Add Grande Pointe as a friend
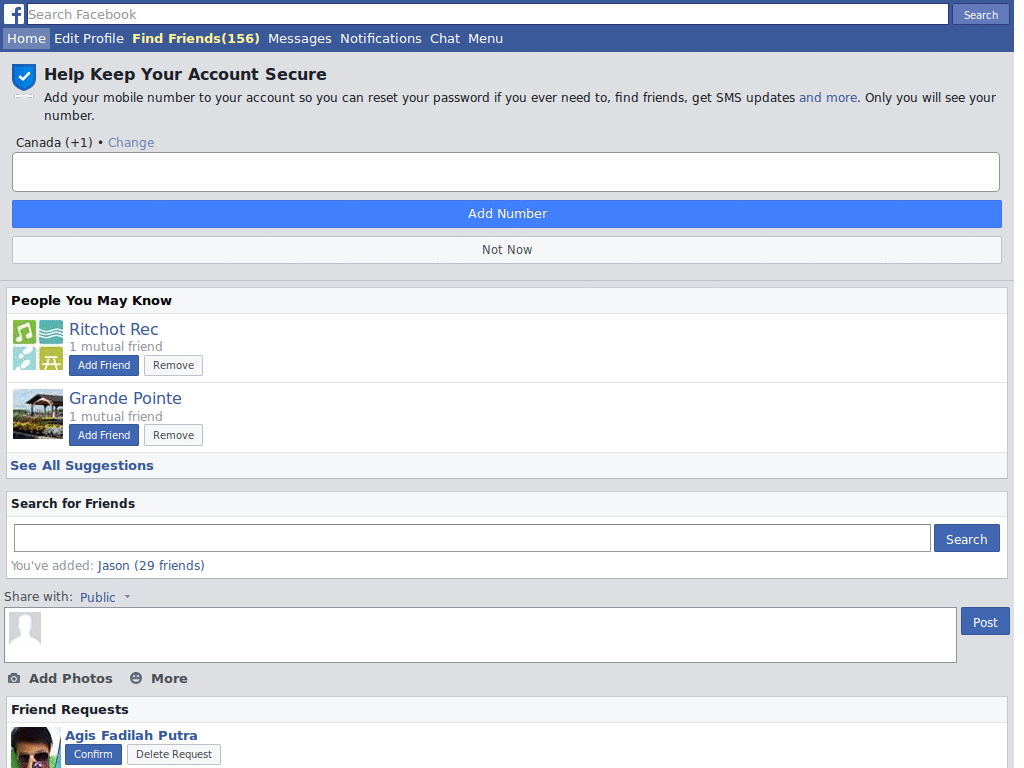Viewport: 1024px width, 768px height. coord(104,435)
